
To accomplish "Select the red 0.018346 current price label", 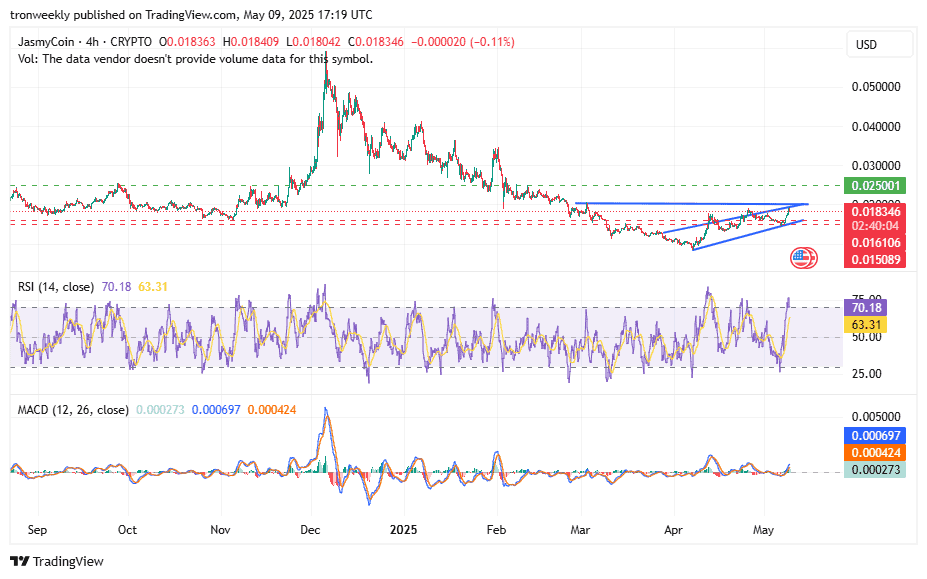I will click(874, 212).
